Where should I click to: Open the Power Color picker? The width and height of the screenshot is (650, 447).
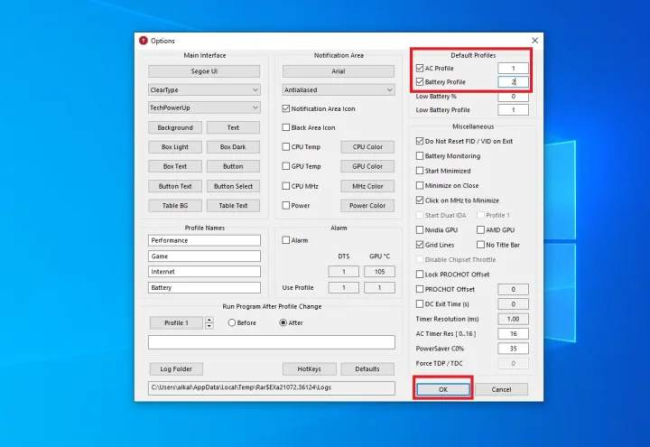(368, 205)
